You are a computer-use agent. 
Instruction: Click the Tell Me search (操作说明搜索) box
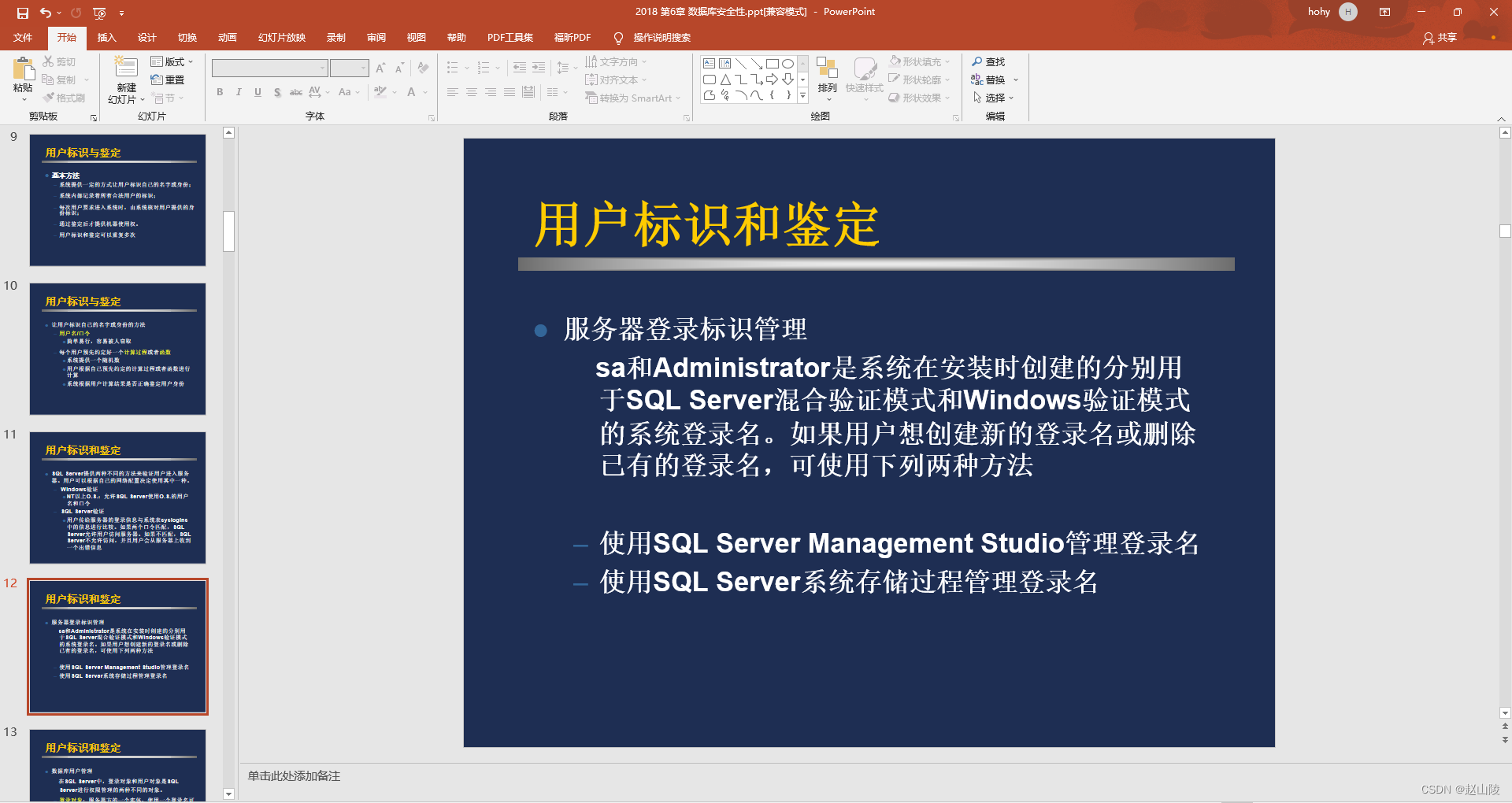coord(653,38)
